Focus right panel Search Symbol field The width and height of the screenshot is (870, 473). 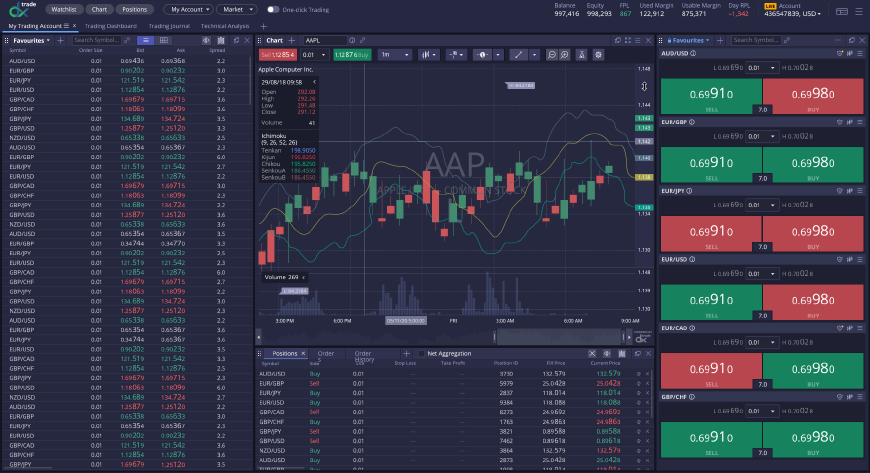(x=756, y=41)
